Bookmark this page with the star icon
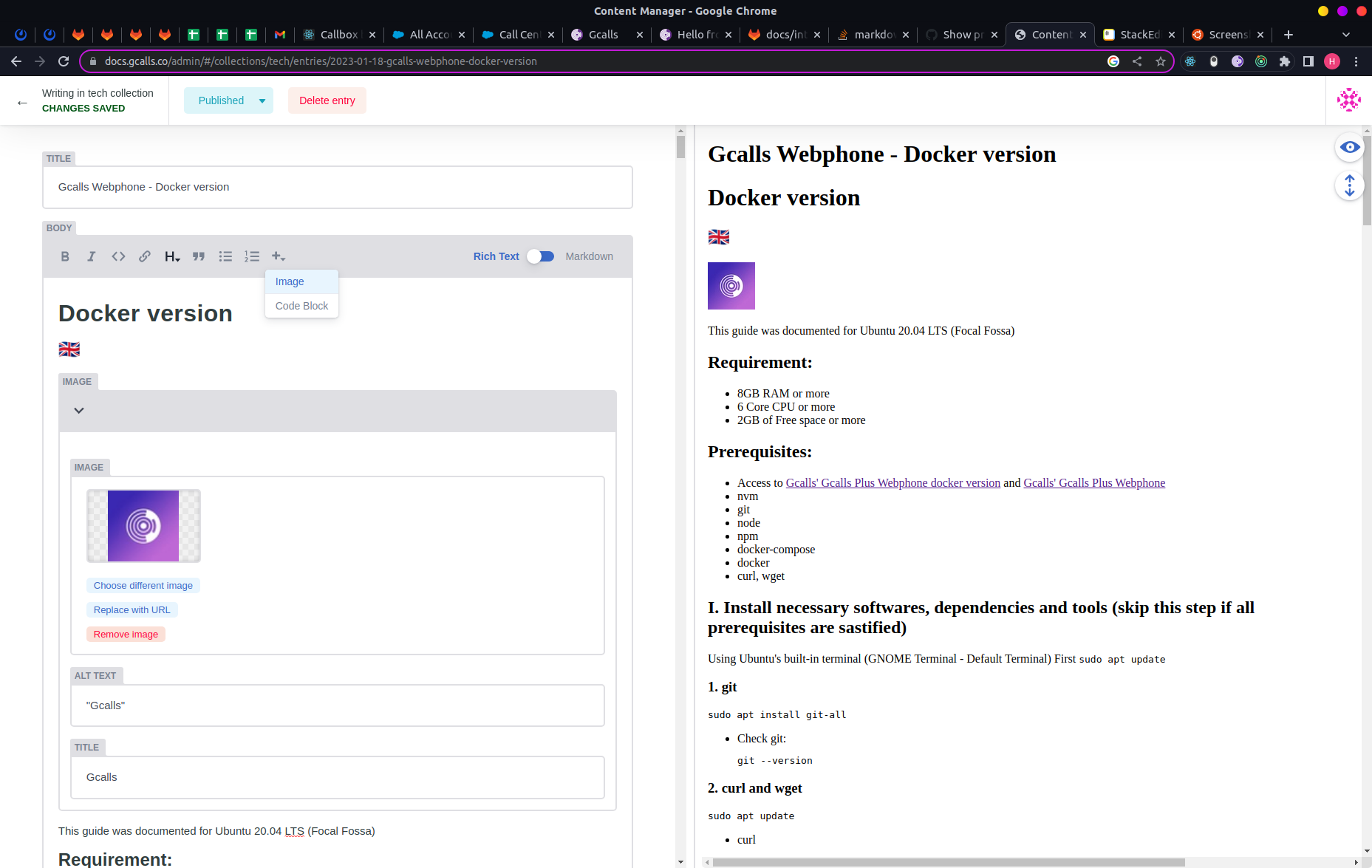This screenshot has width=1372, height=868. 1161,61
